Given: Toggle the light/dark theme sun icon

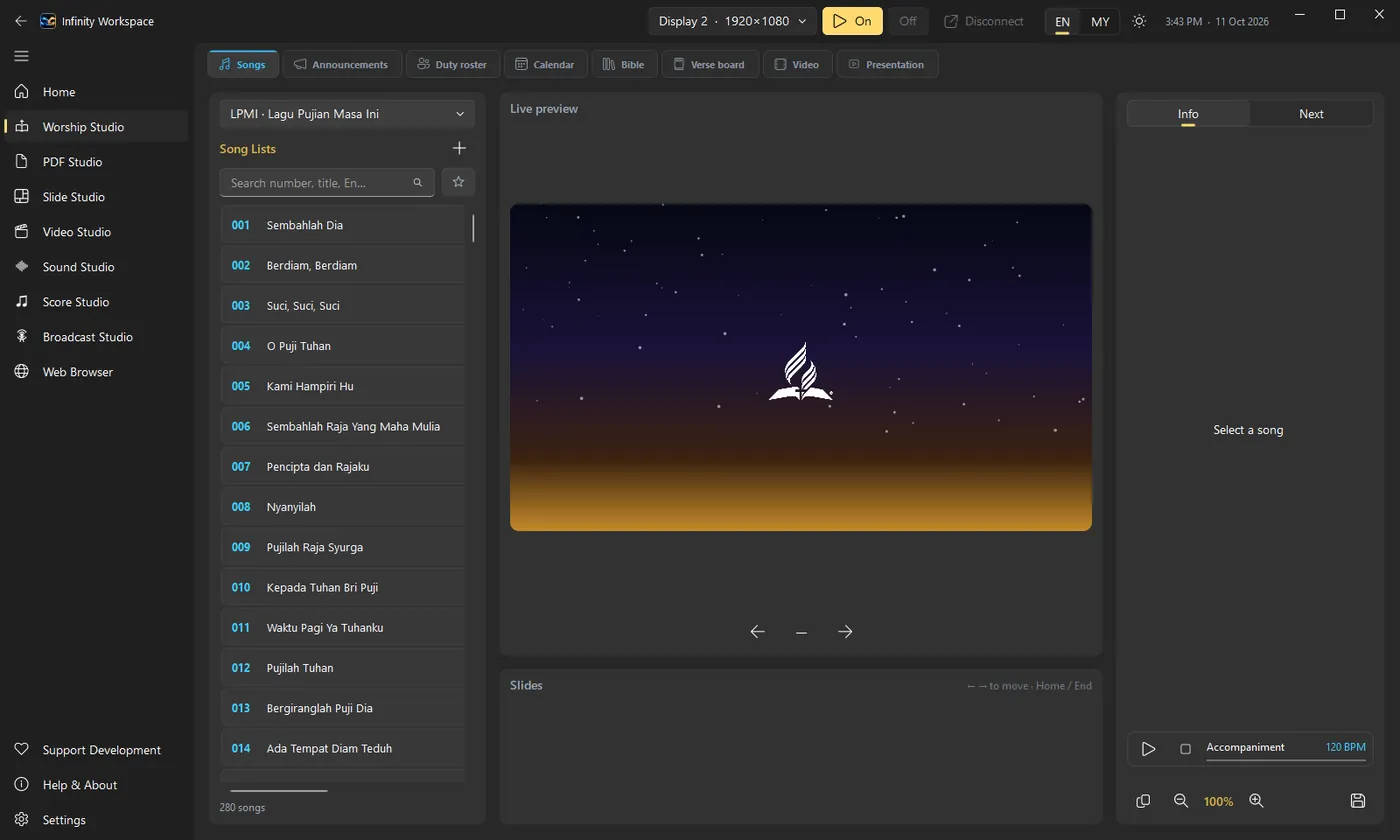Looking at the screenshot, I should (x=1139, y=21).
